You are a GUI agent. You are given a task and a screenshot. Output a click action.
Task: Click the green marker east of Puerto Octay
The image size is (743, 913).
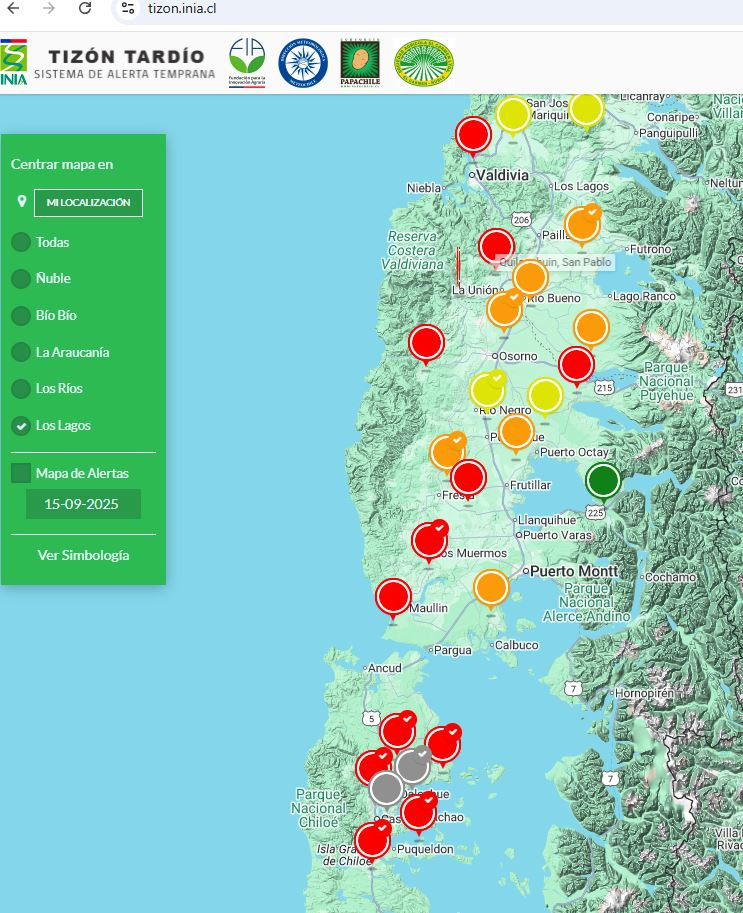(602, 481)
